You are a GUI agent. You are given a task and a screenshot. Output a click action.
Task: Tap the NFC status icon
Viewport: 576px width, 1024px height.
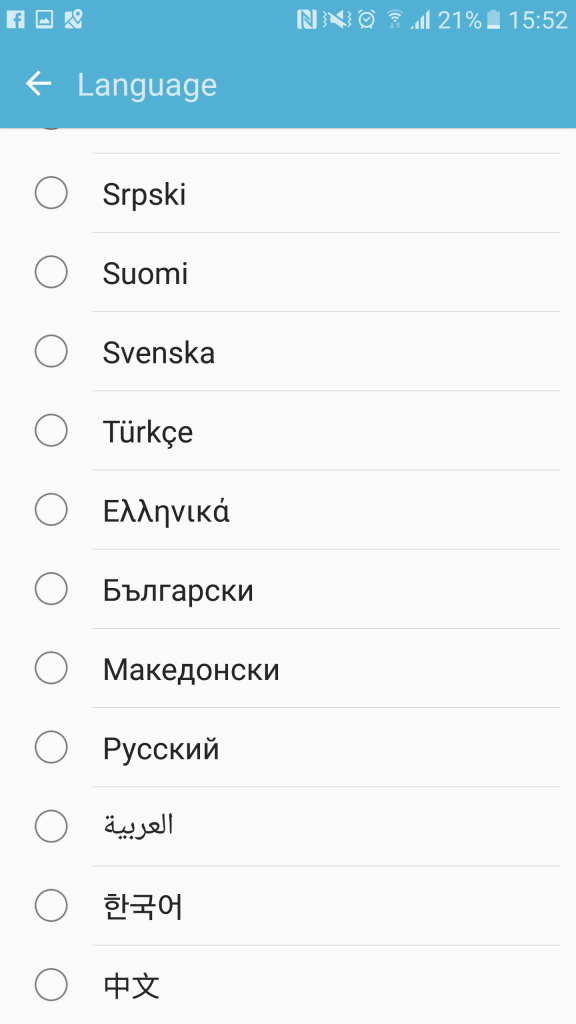tap(306, 20)
